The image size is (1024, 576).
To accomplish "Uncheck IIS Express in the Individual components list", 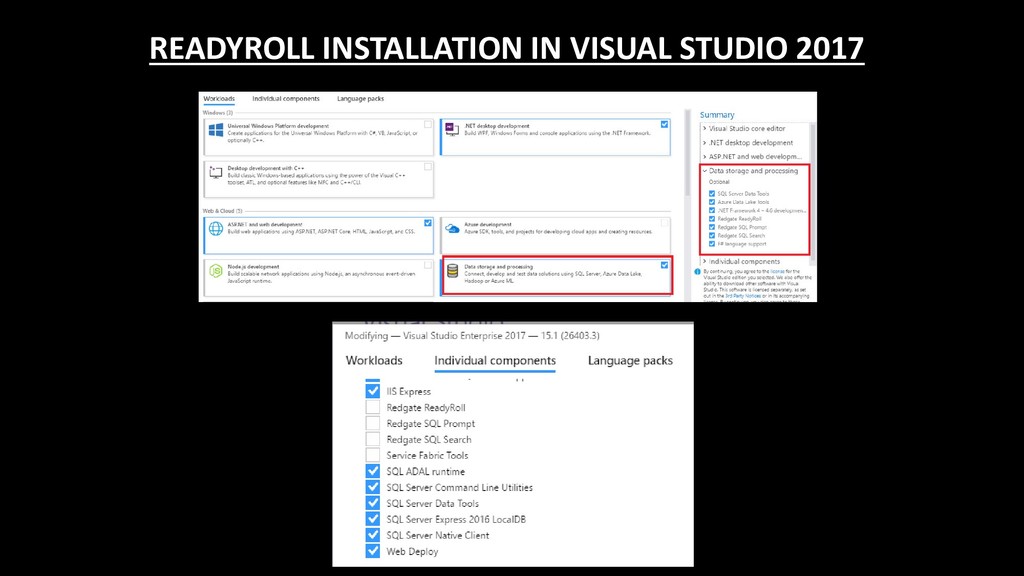I will [372, 391].
